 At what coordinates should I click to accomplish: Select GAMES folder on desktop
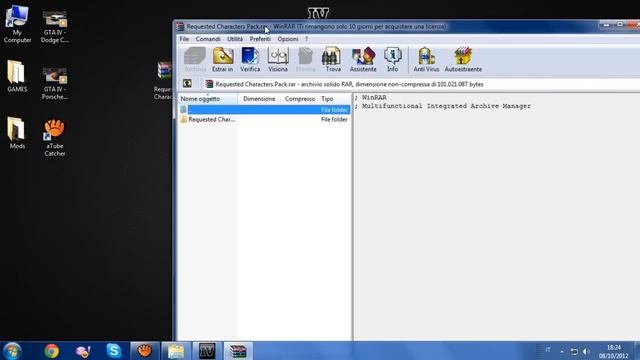(17, 76)
